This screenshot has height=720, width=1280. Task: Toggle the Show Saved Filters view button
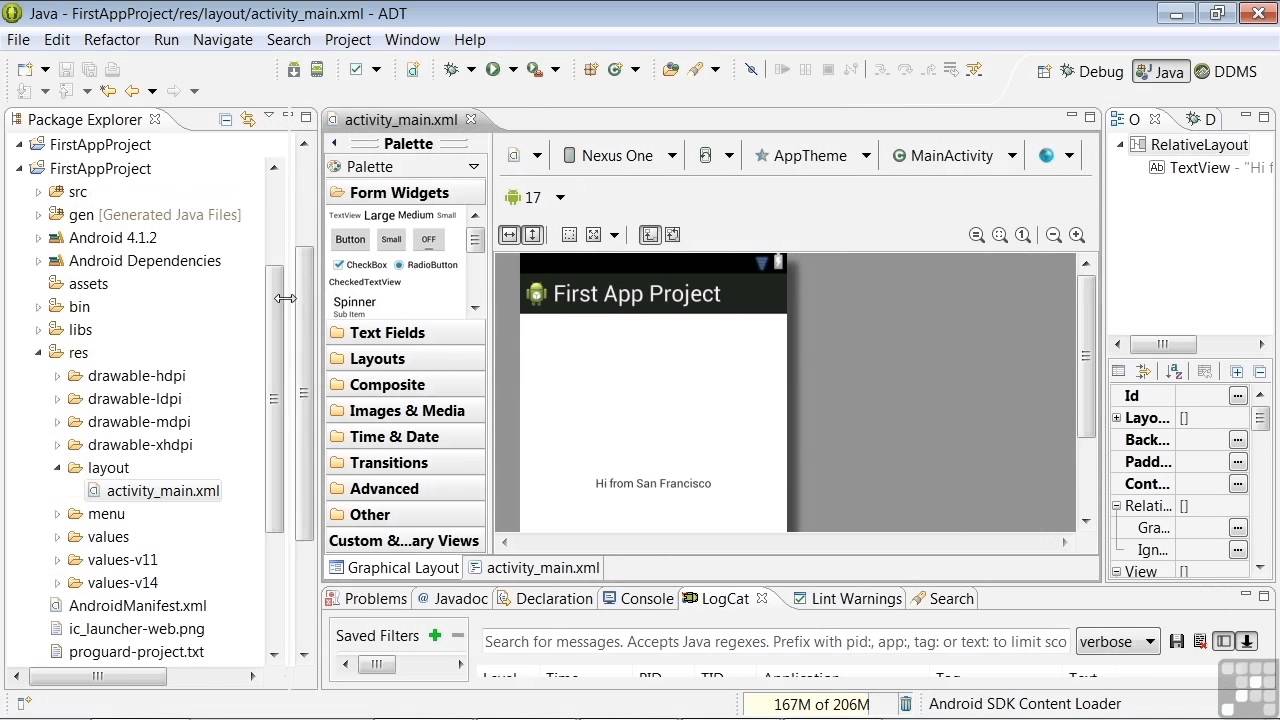(1223, 641)
